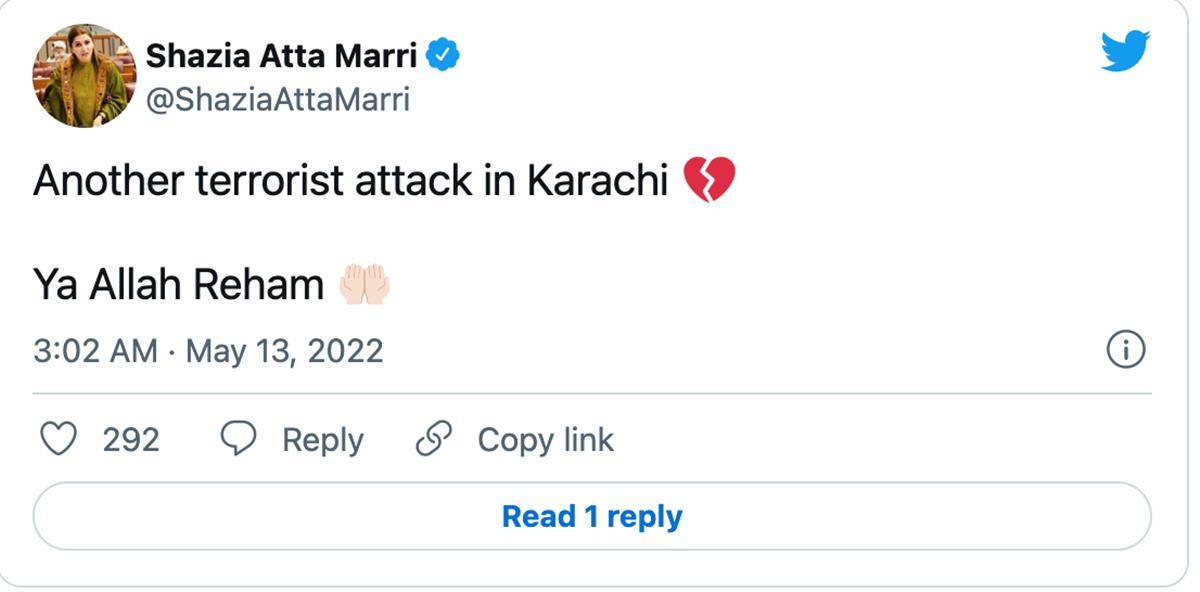Open Shazia Atta Marri's profile photo

click(x=84, y=76)
